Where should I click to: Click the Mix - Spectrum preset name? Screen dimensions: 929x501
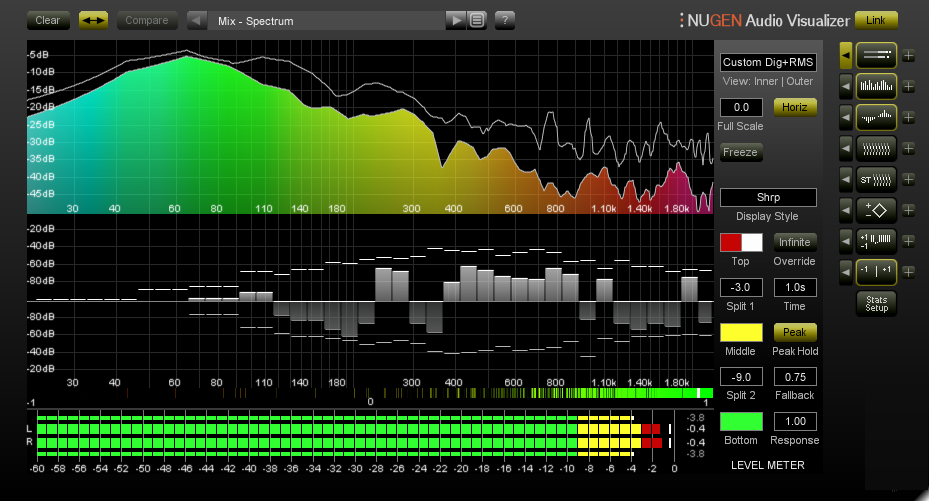pyautogui.click(x=256, y=21)
